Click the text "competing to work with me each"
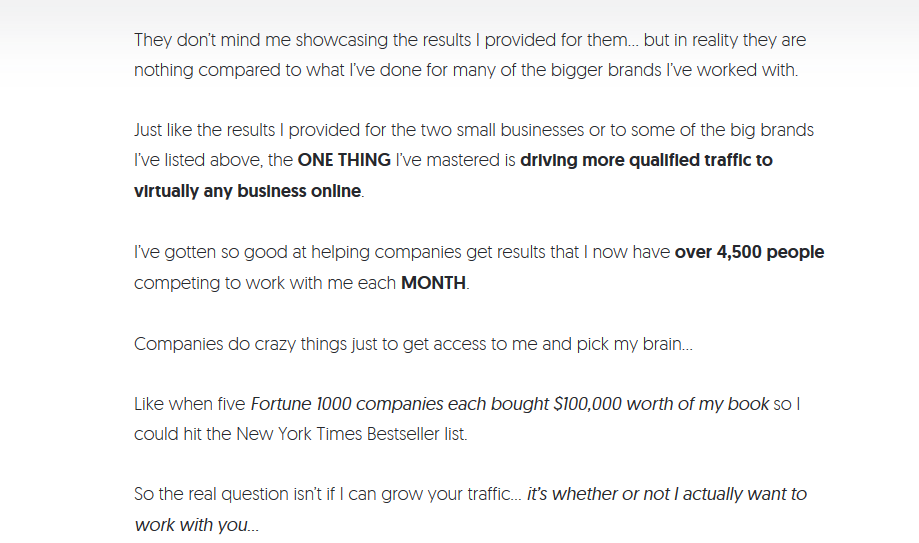Viewport: 919px width, 543px height. click(265, 283)
